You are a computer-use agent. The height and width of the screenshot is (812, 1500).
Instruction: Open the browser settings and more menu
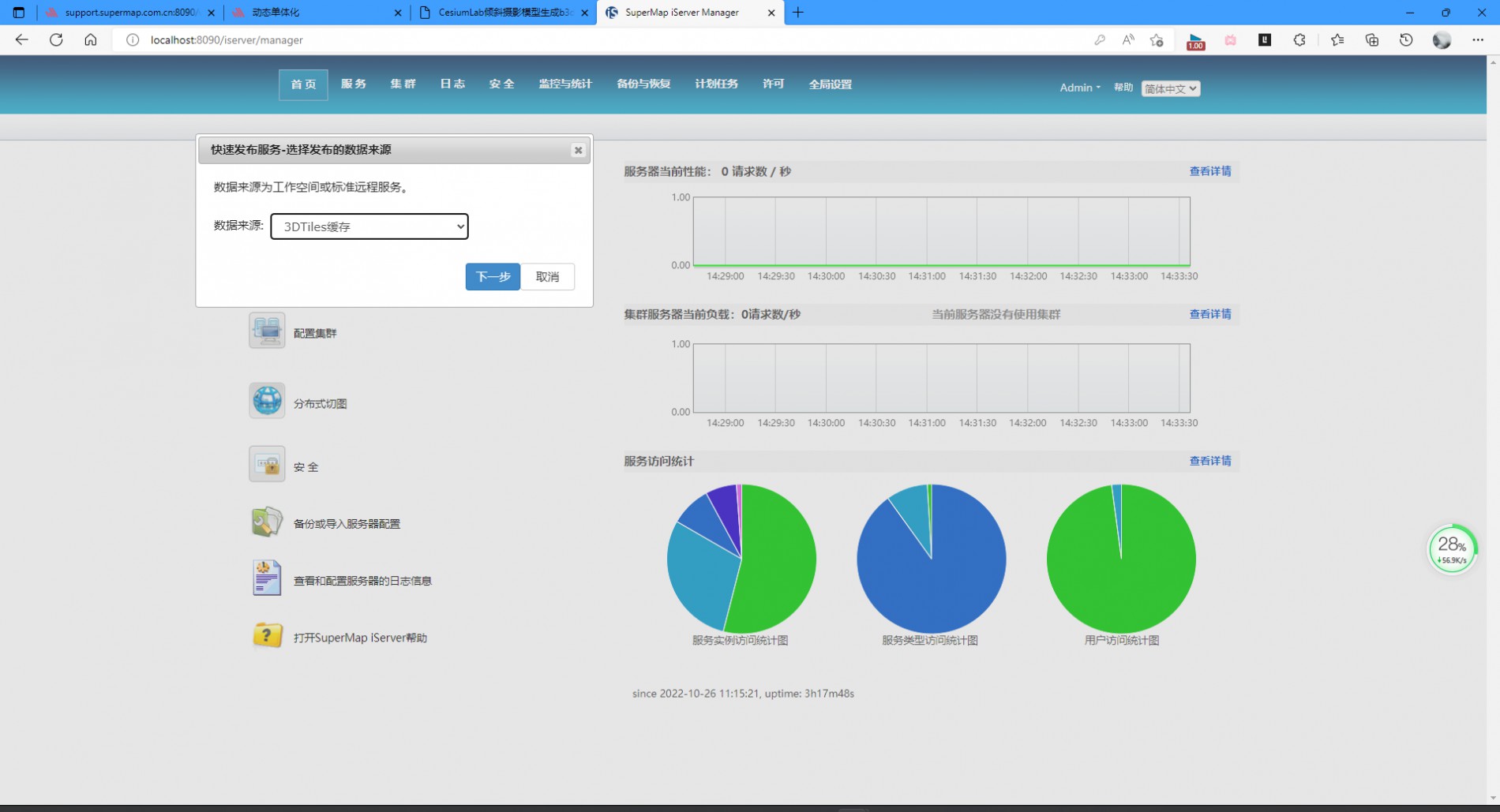[x=1478, y=39]
